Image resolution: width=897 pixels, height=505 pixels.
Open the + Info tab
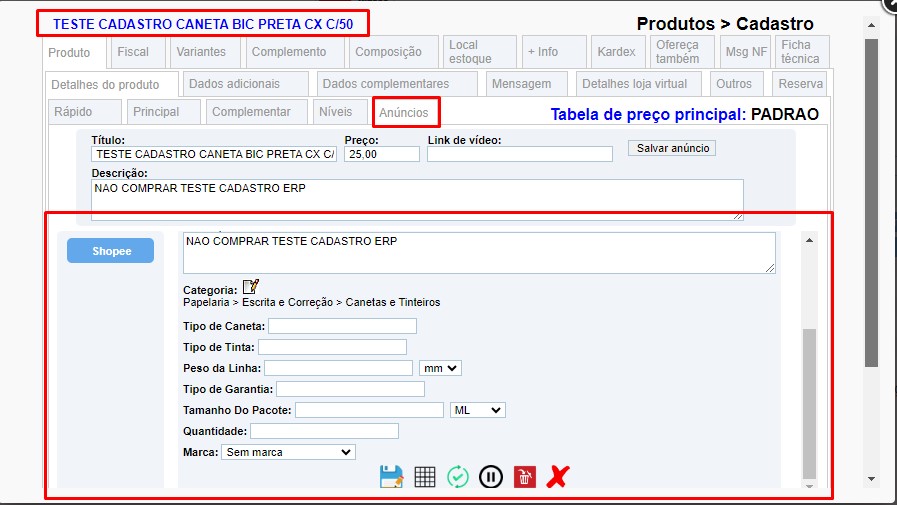(554, 52)
